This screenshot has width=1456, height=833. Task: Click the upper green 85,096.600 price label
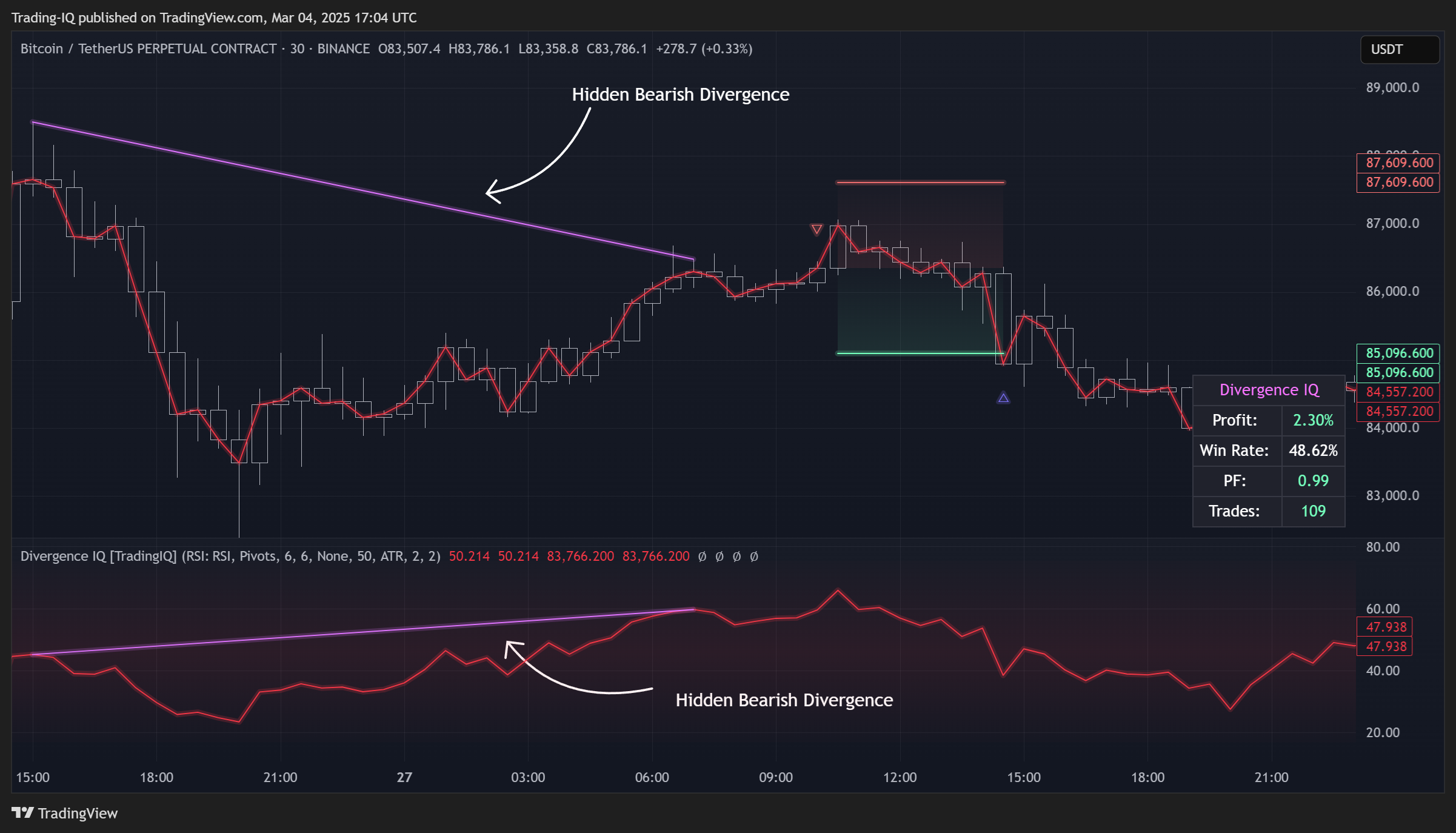pos(1398,353)
